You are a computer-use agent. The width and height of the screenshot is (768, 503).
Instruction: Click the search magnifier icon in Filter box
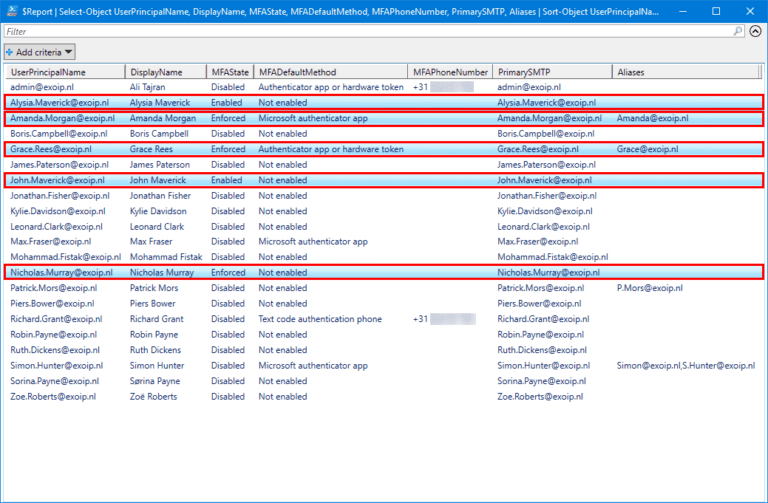point(738,31)
